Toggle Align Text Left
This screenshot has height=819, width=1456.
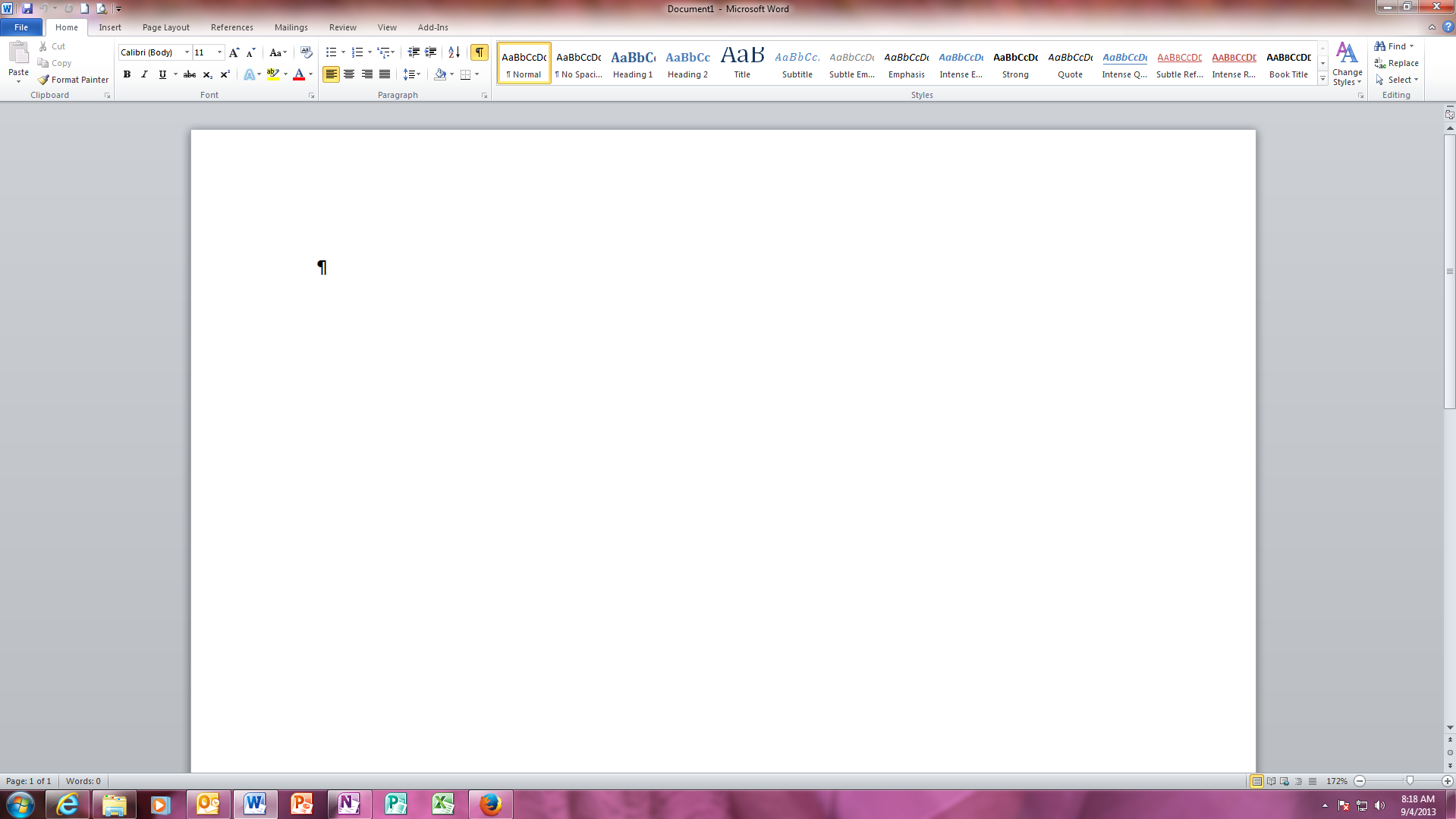[x=331, y=74]
